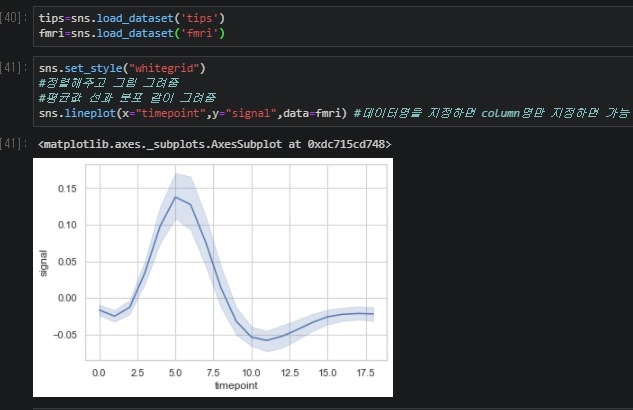Click the [41] output prompt beside AxesSubplot
Image resolution: width=633 pixels, height=410 pixels.
click(x=14, y=144)
